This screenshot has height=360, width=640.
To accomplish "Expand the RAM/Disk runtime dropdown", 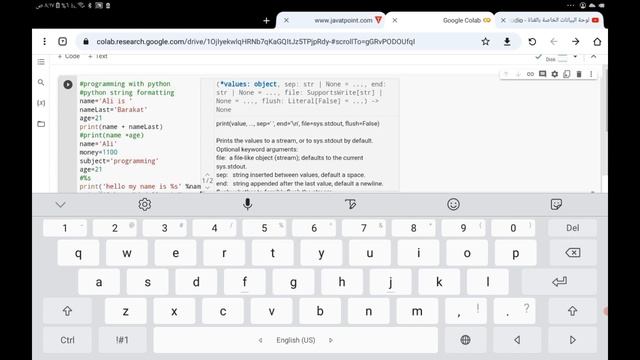I will point(575,57).
